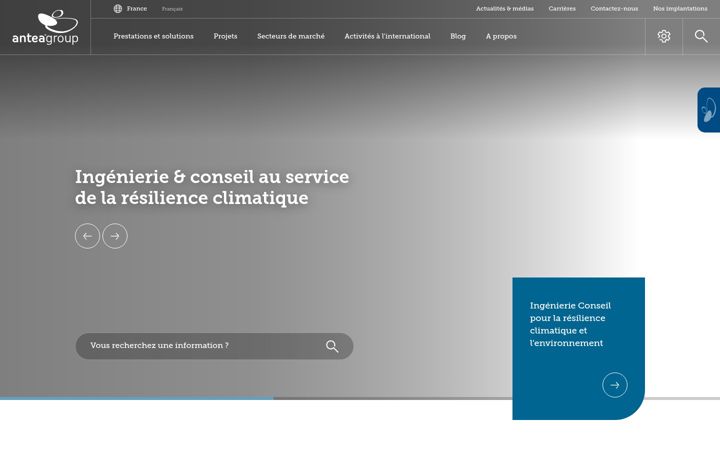Open Actualités & médias link
Image resolution: width=720 pixels, height=450 pixels.
[505, 9]
